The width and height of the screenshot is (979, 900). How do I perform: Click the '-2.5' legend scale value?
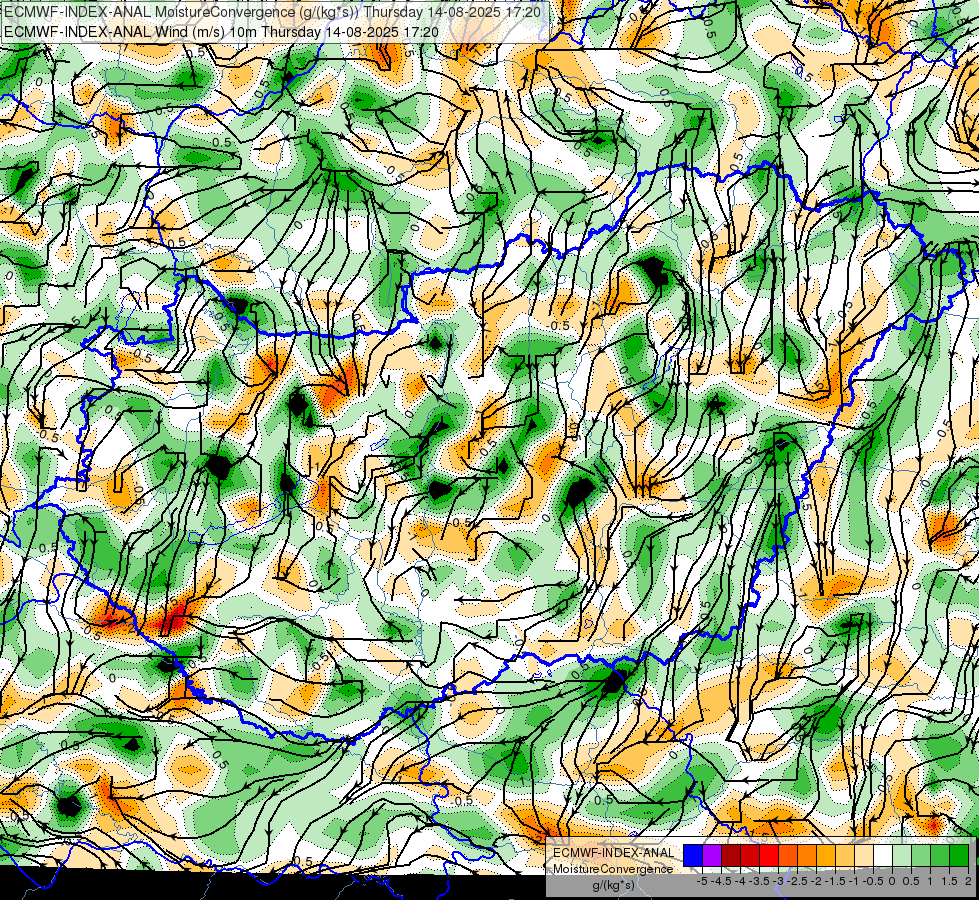click(x=797, y=881)
